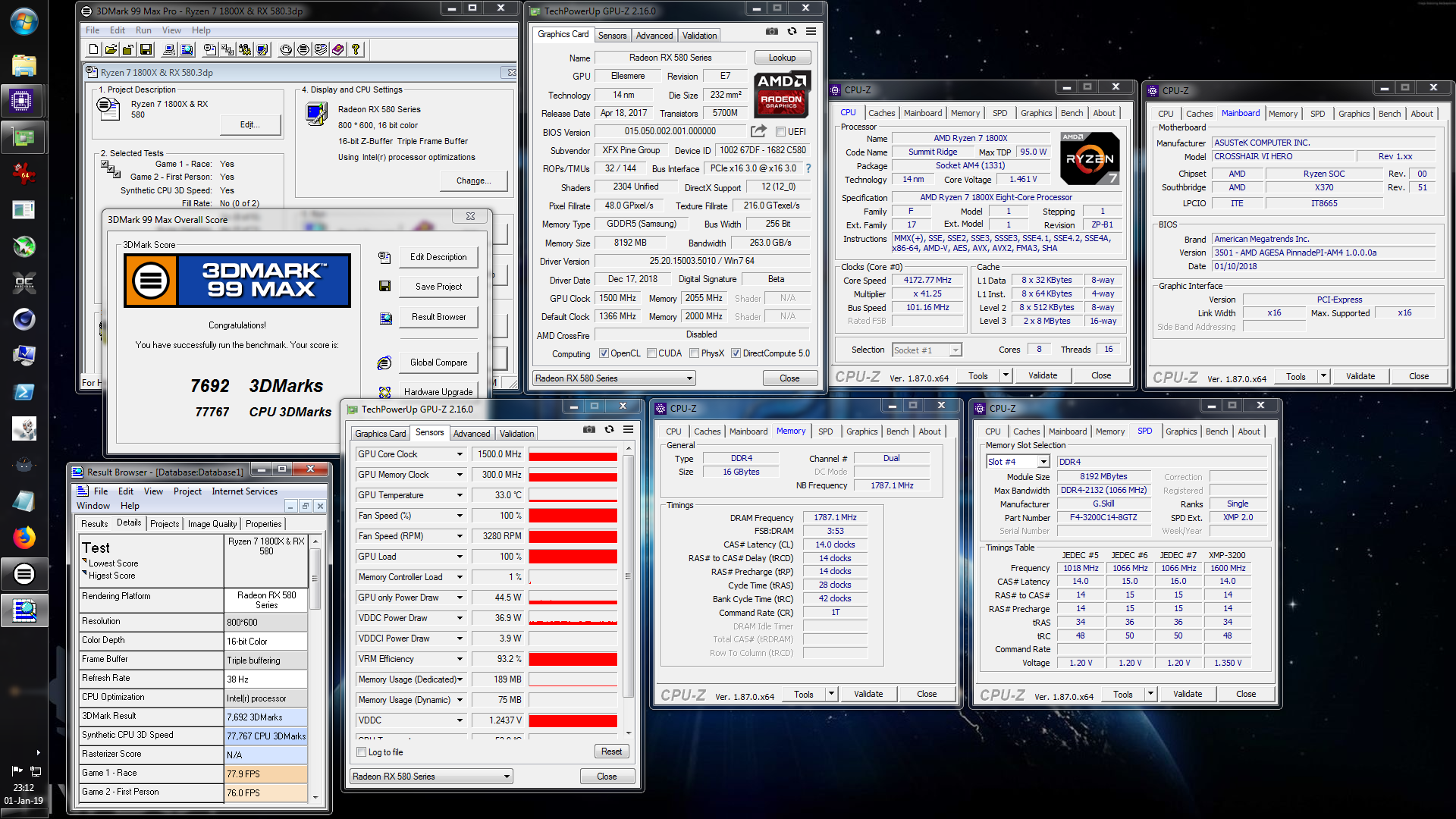Click New project icon in 3DMark toolbar
1456x819 pixels.
pos(93,49)
